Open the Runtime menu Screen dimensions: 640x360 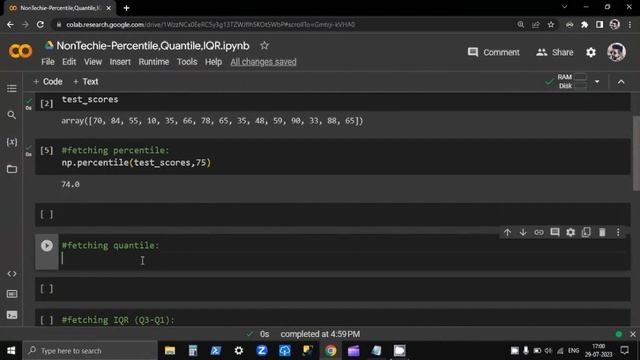[x=153, y=62]
